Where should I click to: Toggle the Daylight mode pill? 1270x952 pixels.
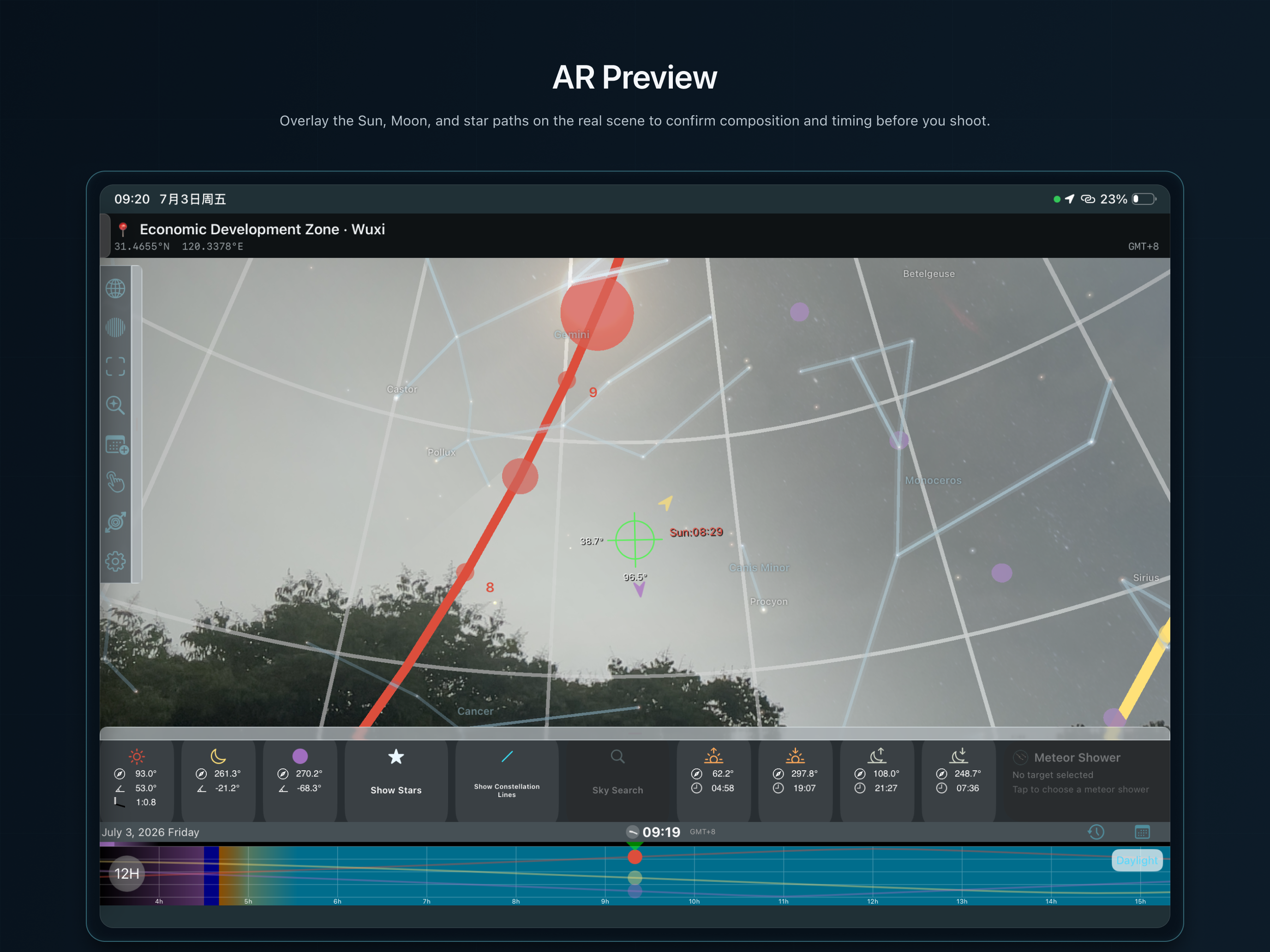pyautogui.click(x=1137, y=860)
